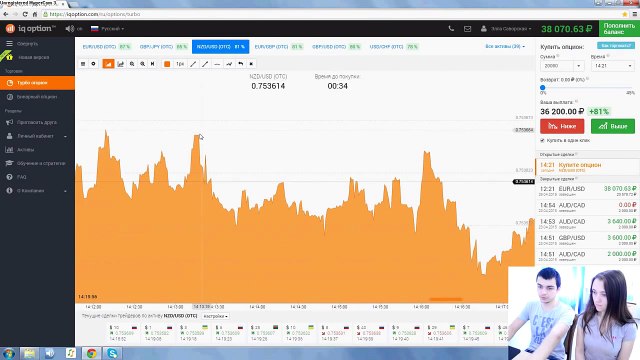Screen dimensions: 640x360
Task: Open the mail envelope icon
Action: click(x=467, y=29)
